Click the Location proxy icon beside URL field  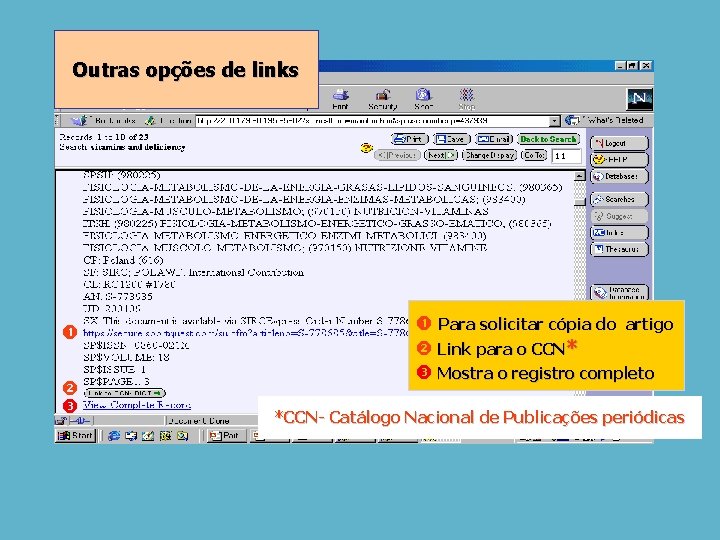tap(150, 121)
